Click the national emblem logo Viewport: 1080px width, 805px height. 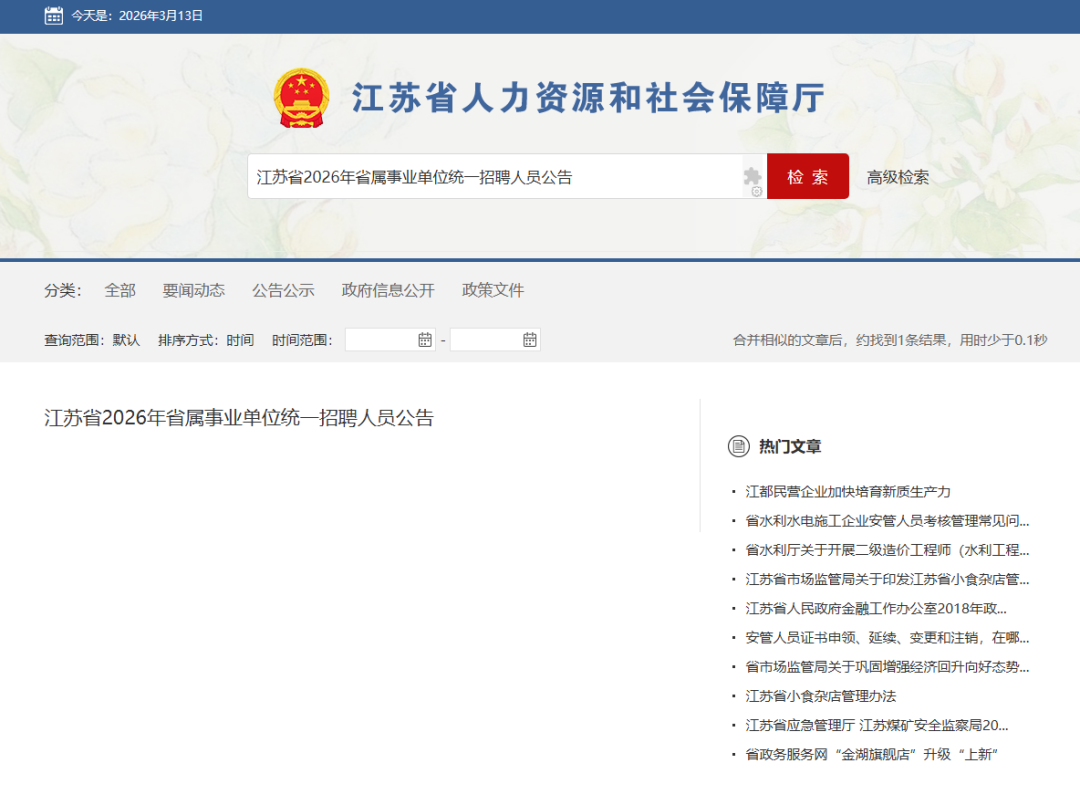301,98
